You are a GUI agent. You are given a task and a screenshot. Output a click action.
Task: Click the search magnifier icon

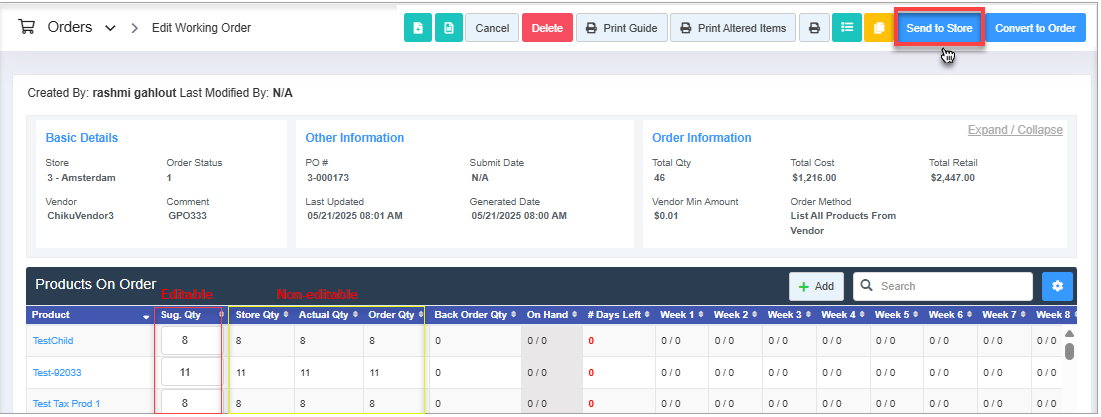(866, 286)
